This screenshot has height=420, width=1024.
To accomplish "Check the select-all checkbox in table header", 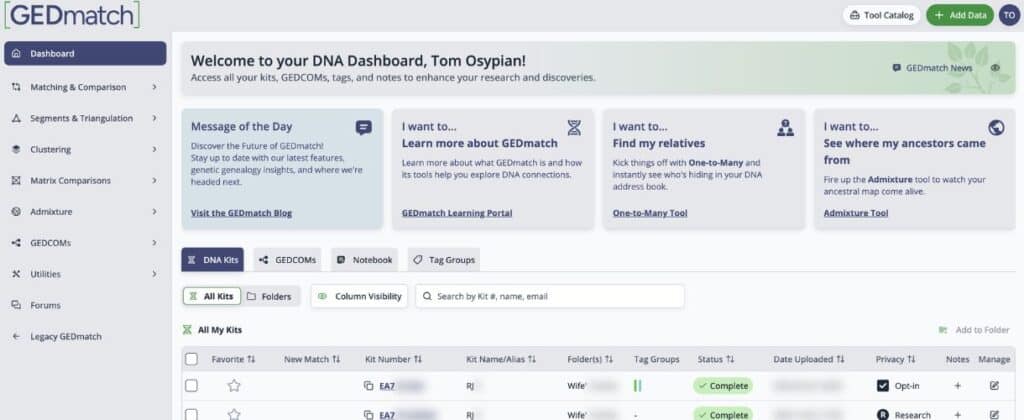I will (x=191, y=359).
